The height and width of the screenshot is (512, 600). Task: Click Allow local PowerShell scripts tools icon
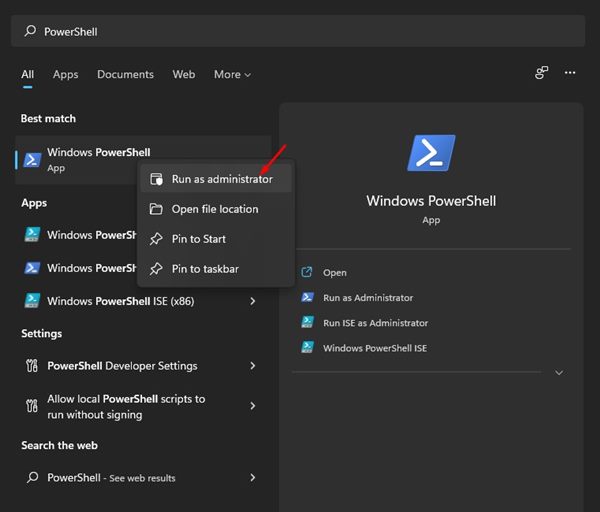pos(32,406)
